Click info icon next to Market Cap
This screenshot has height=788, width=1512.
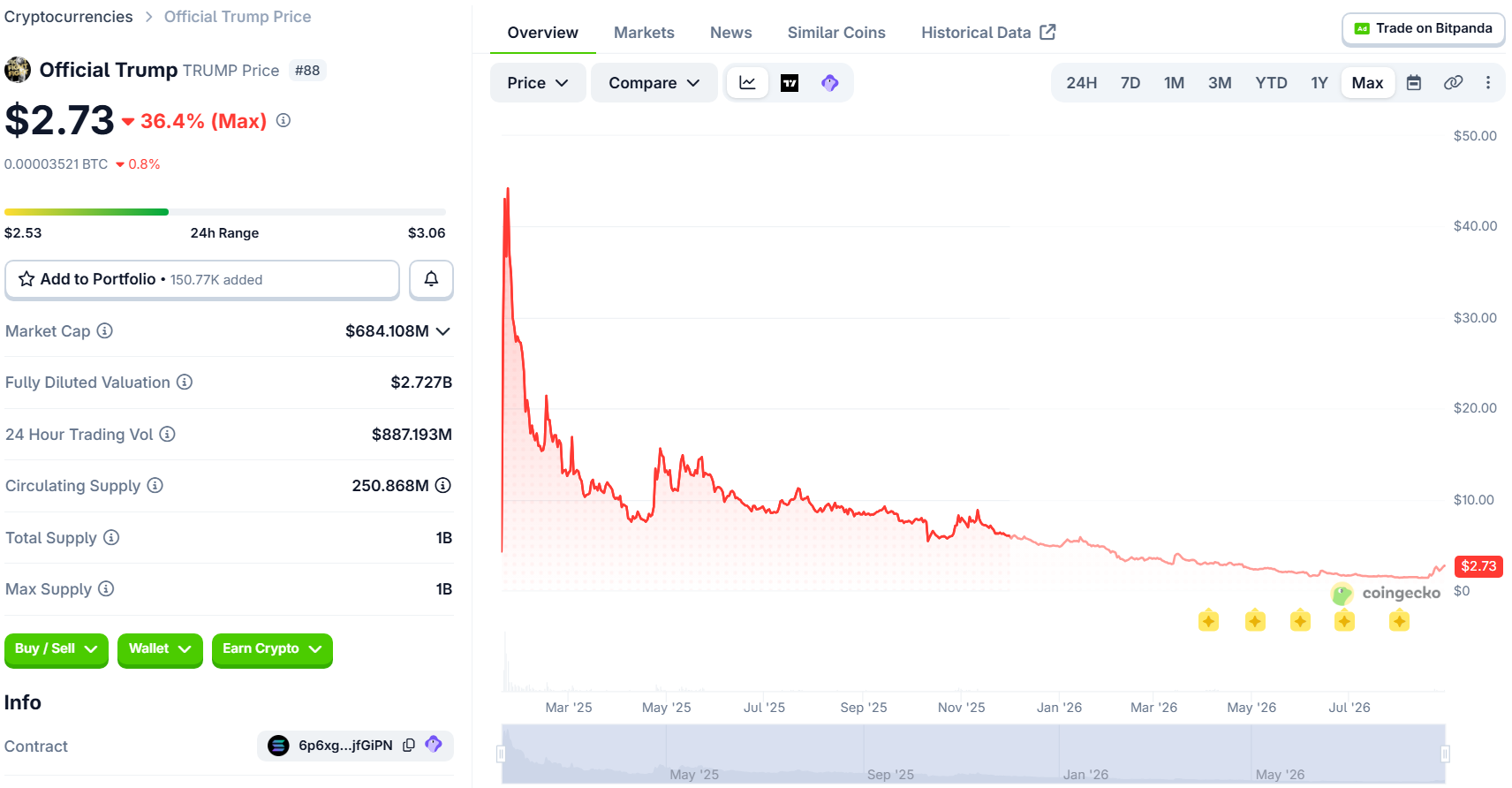click(105, 330)
